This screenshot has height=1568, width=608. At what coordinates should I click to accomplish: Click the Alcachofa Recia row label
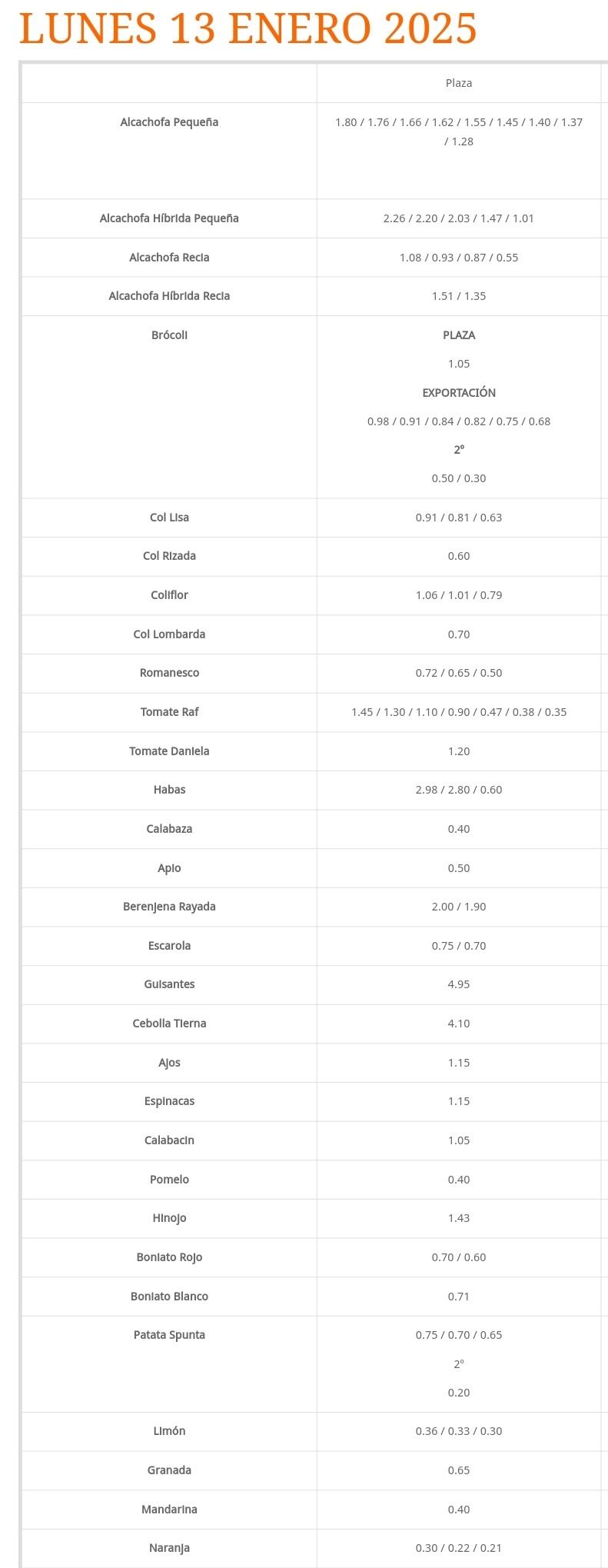(x=169, y=258)
